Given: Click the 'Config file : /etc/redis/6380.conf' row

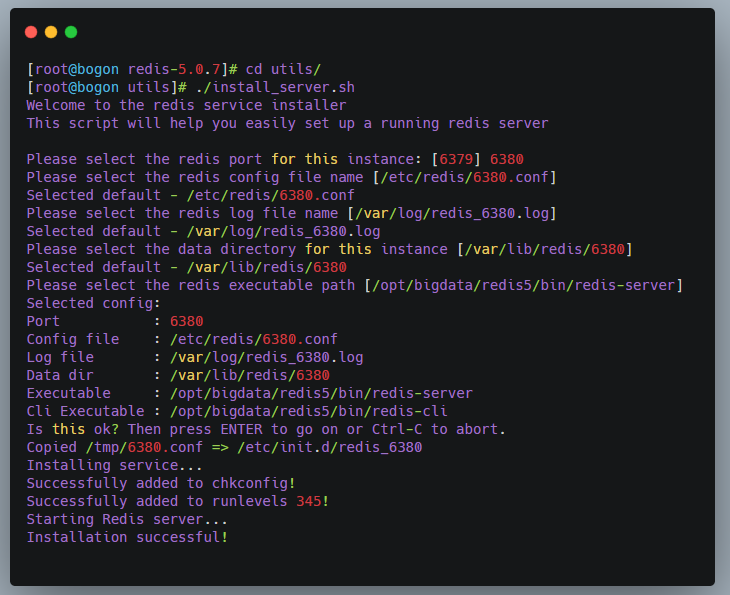Looking at the screenshot, I should pyautogui.click(x=182, y=339).
